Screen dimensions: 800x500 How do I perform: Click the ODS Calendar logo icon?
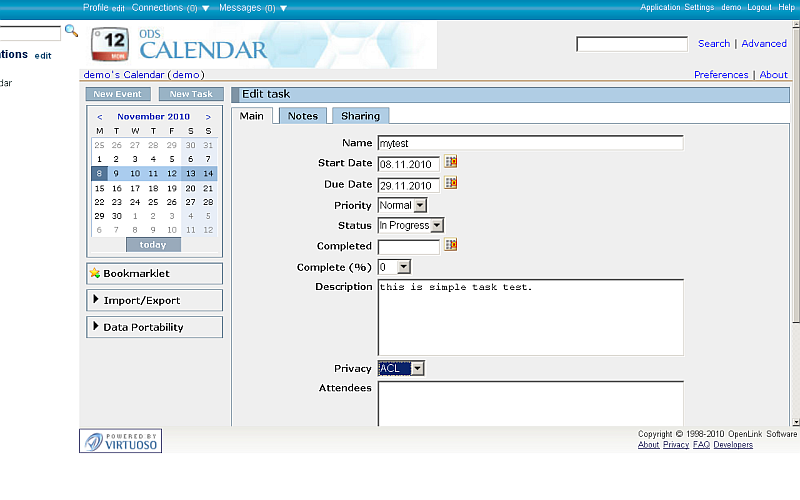pos(109,46)
